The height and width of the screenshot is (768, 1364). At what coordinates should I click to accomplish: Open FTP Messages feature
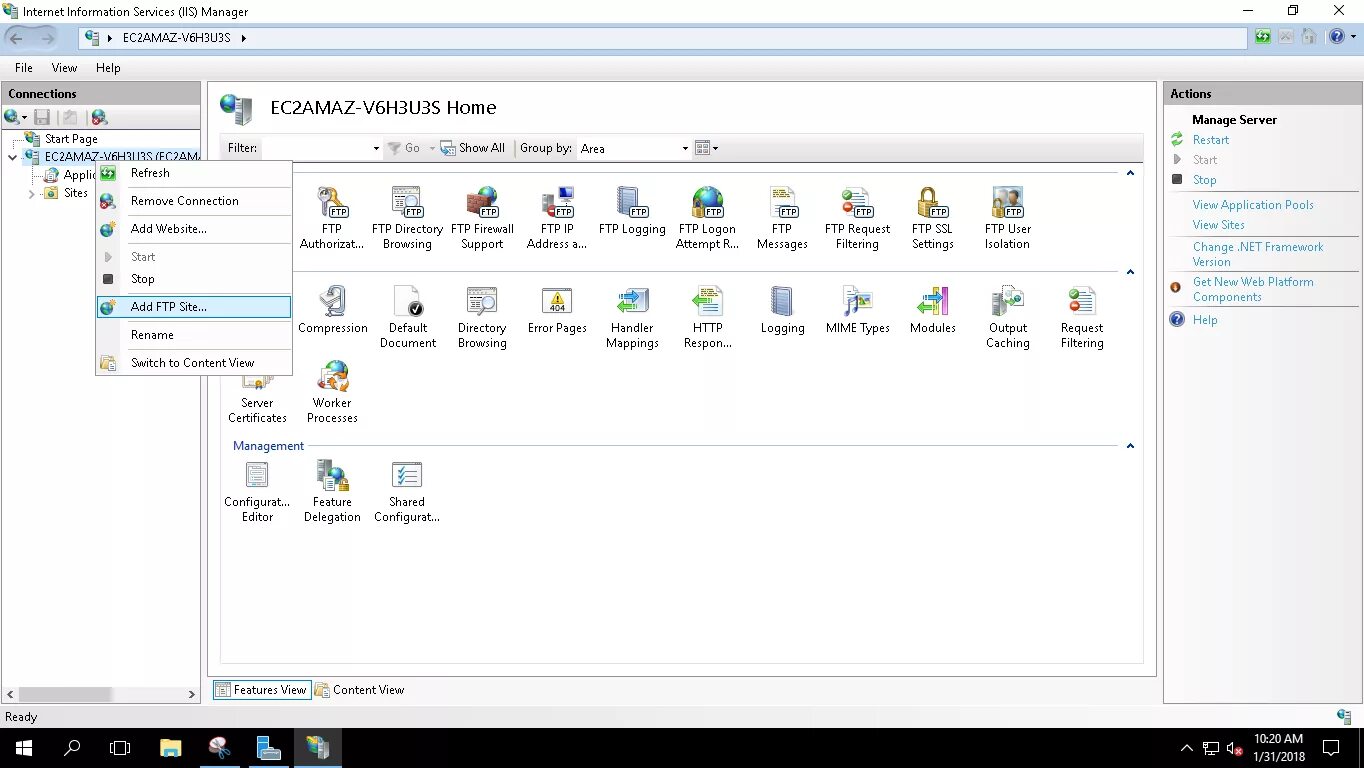tap(782, 218)
